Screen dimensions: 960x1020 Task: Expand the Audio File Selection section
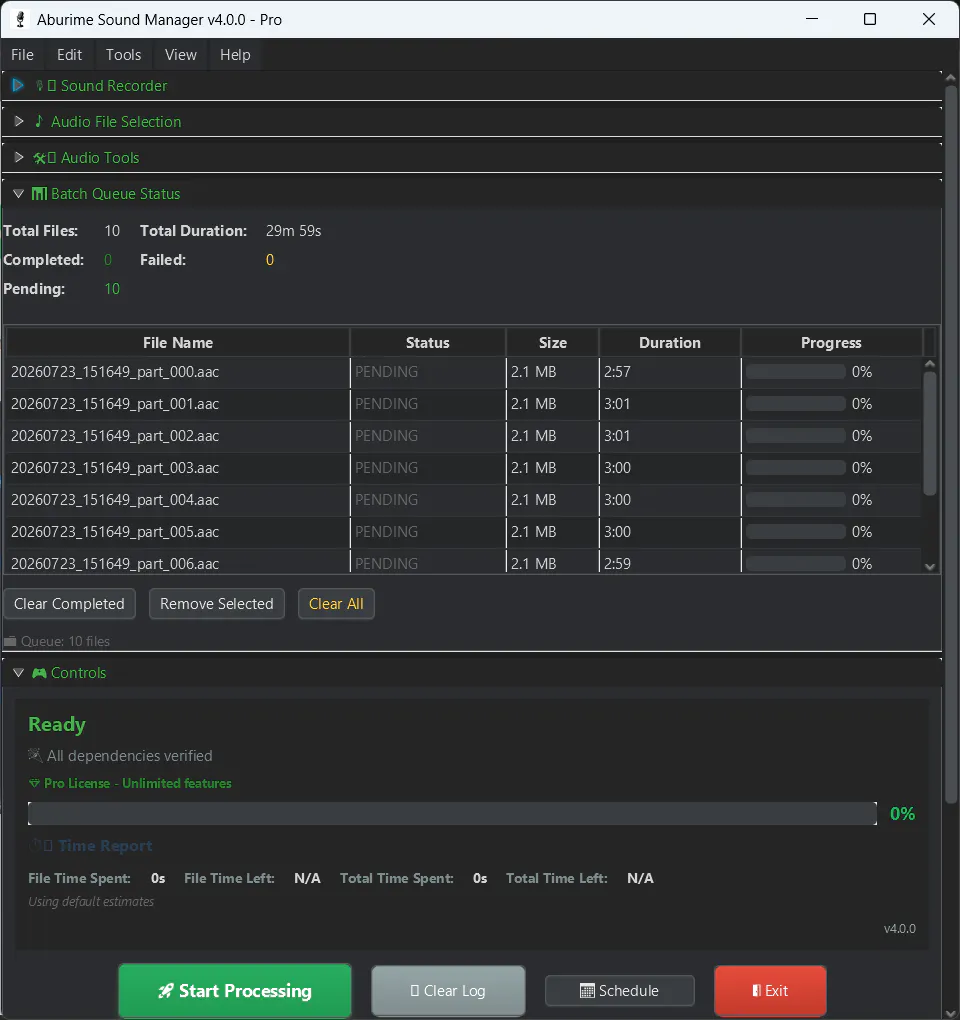click(x=19, y=122)
